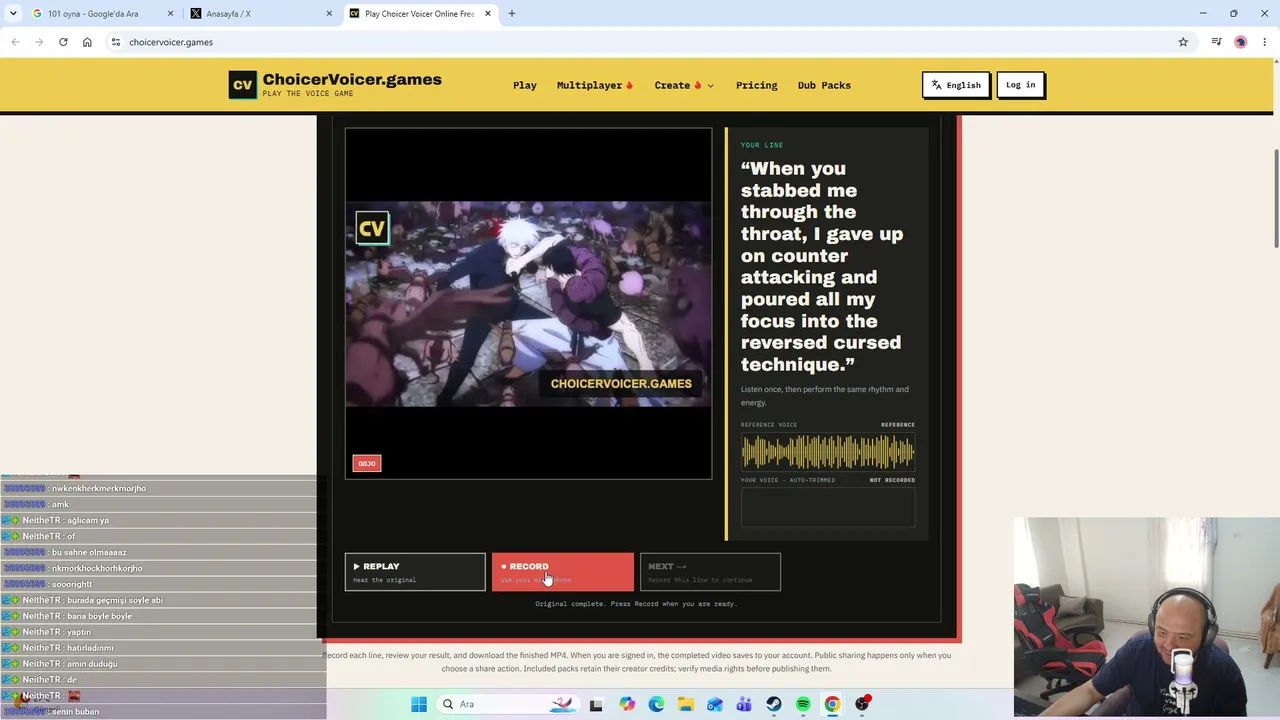This screenshot has height=720, width=1280.
Task: Open OBS Studio from the taskbar
Action: click(862, 704)
